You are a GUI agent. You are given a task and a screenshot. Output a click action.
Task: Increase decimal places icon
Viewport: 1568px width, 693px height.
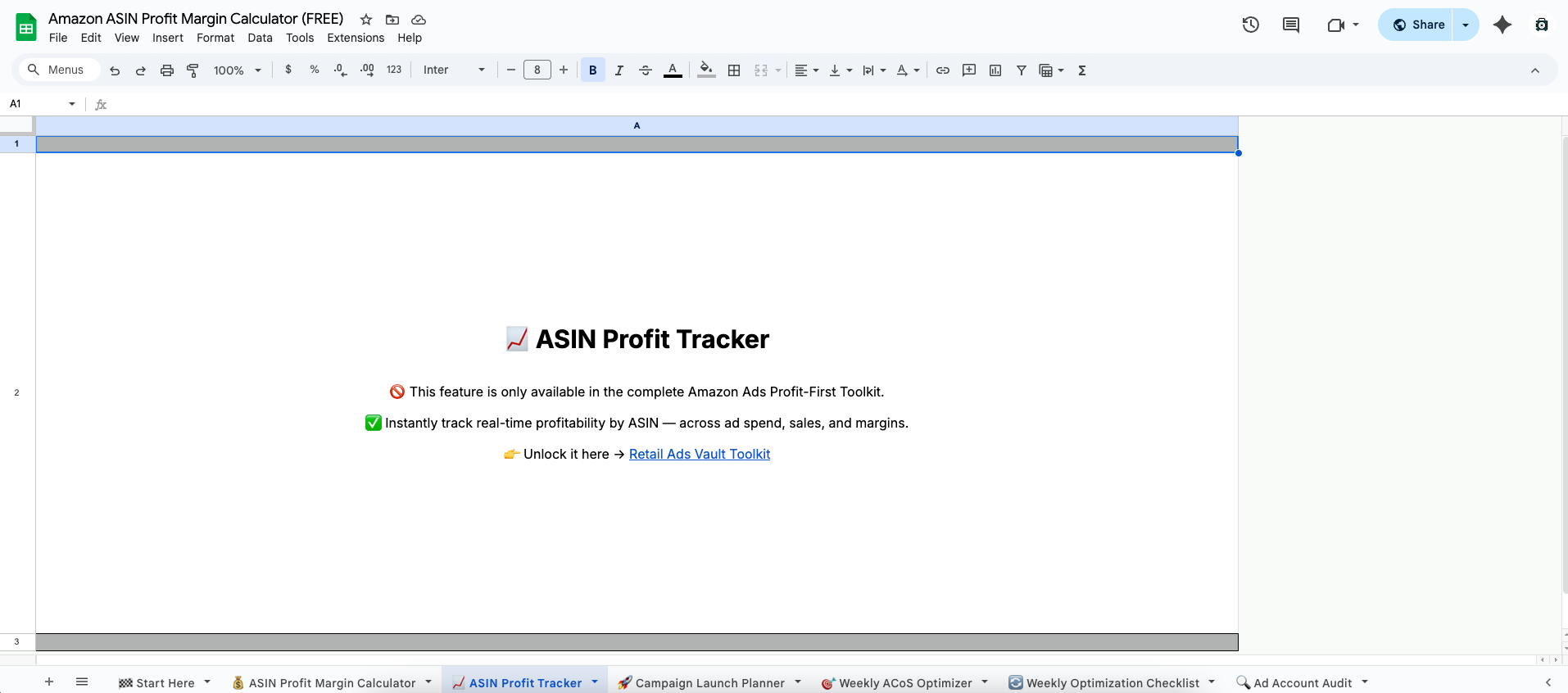pyautogui.click(x=367, y=70)
